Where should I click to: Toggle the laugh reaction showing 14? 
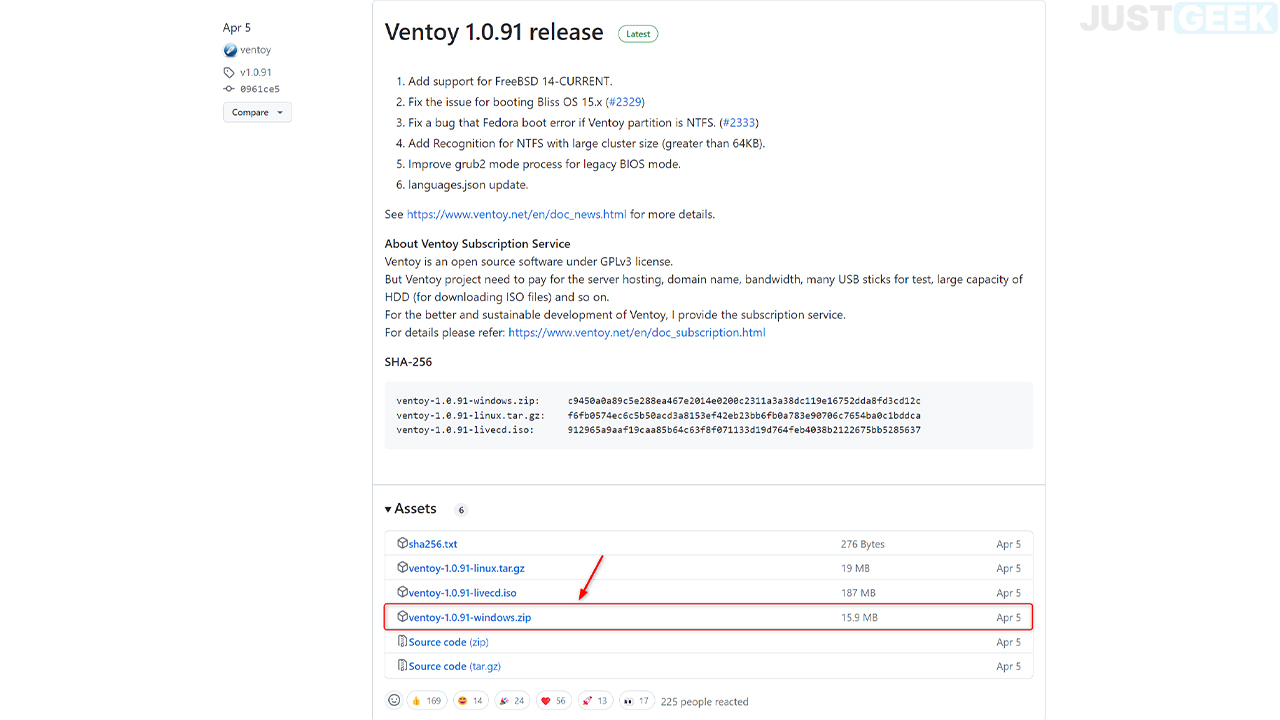[470, 701]
